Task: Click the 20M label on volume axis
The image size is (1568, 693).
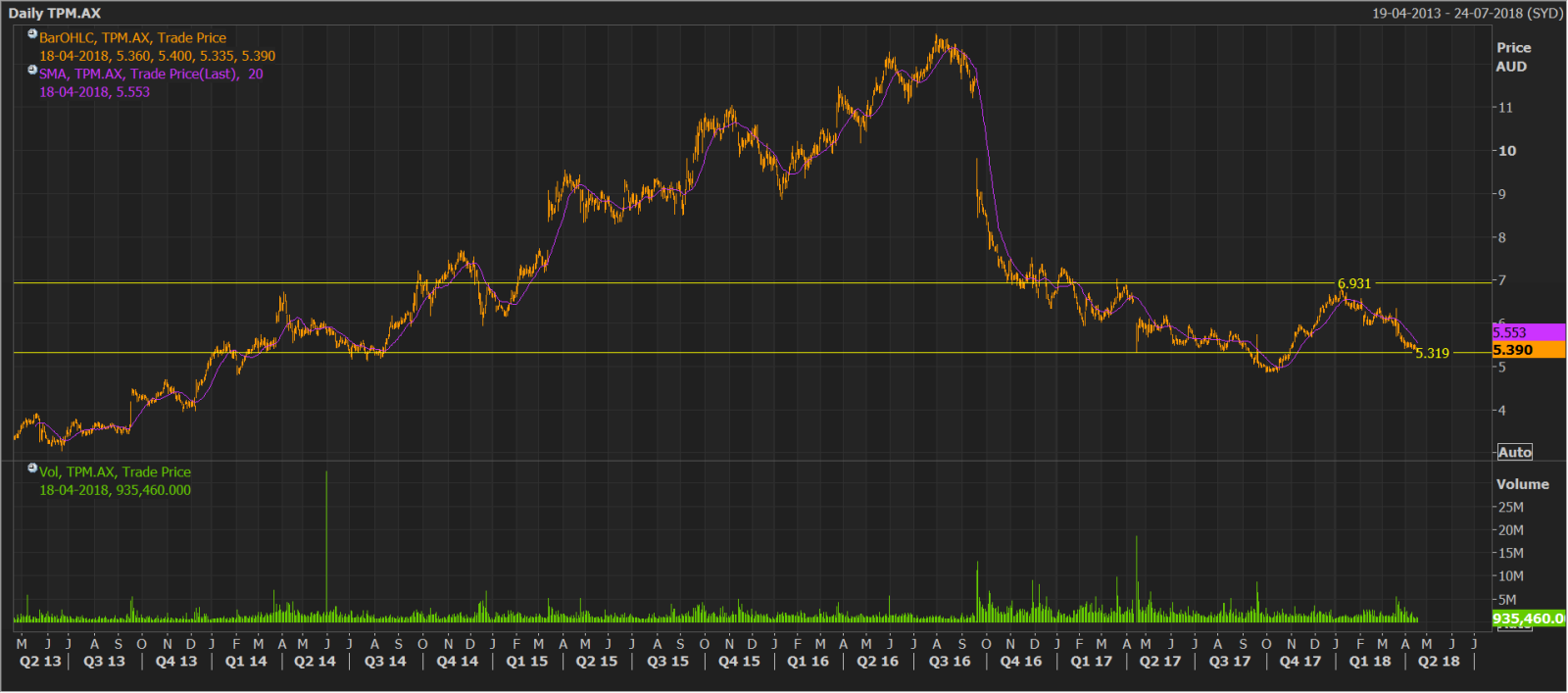Action: (1510, 530)
